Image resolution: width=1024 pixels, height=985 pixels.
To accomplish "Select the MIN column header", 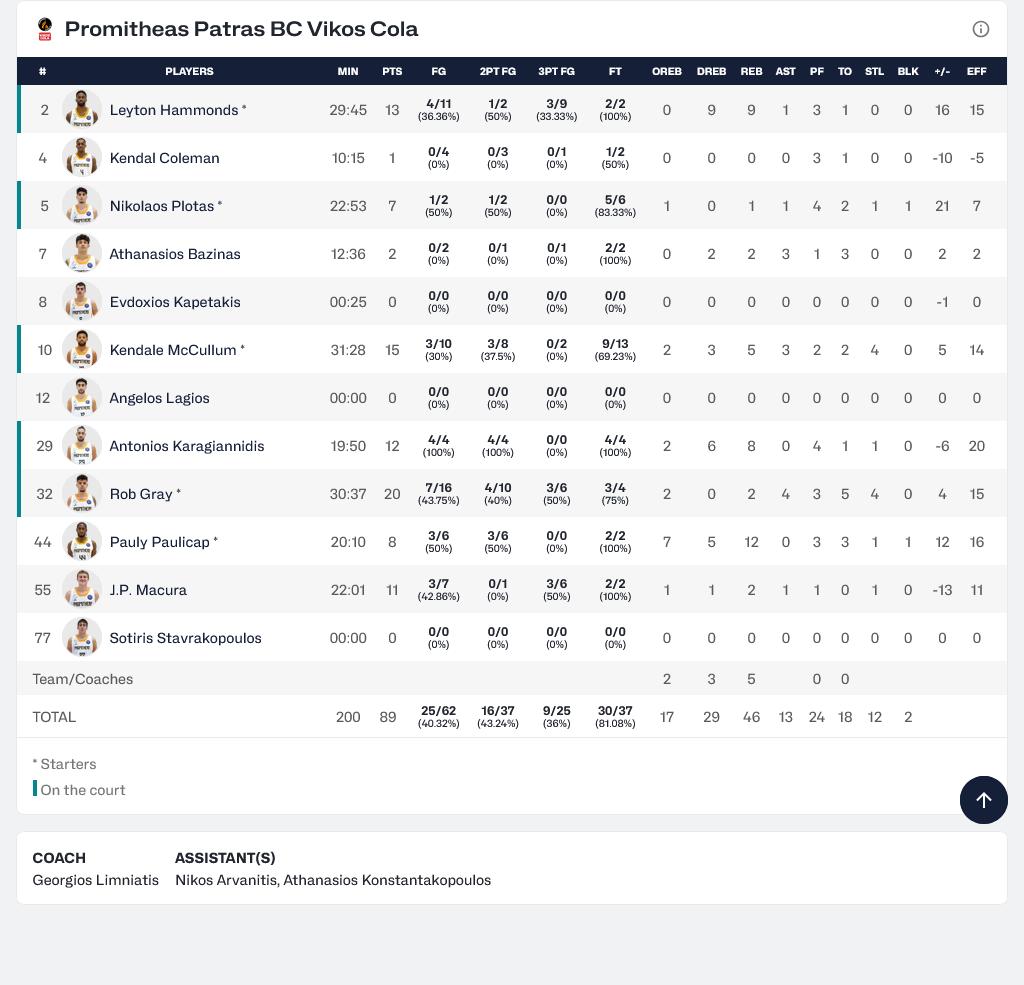I will point(348,71).
